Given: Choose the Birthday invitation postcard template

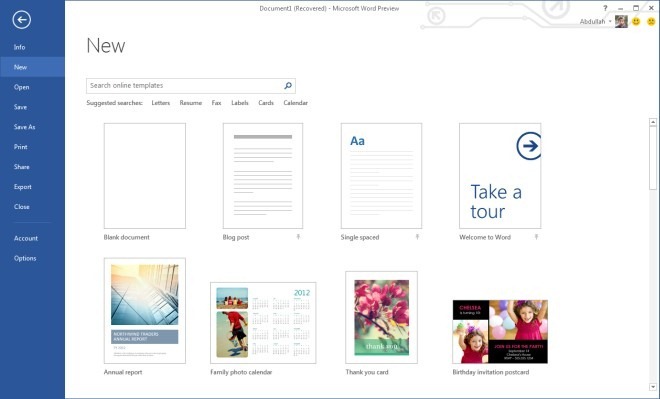Looking at the screenshot, I should pyautogui.click(x=500, y=332).
